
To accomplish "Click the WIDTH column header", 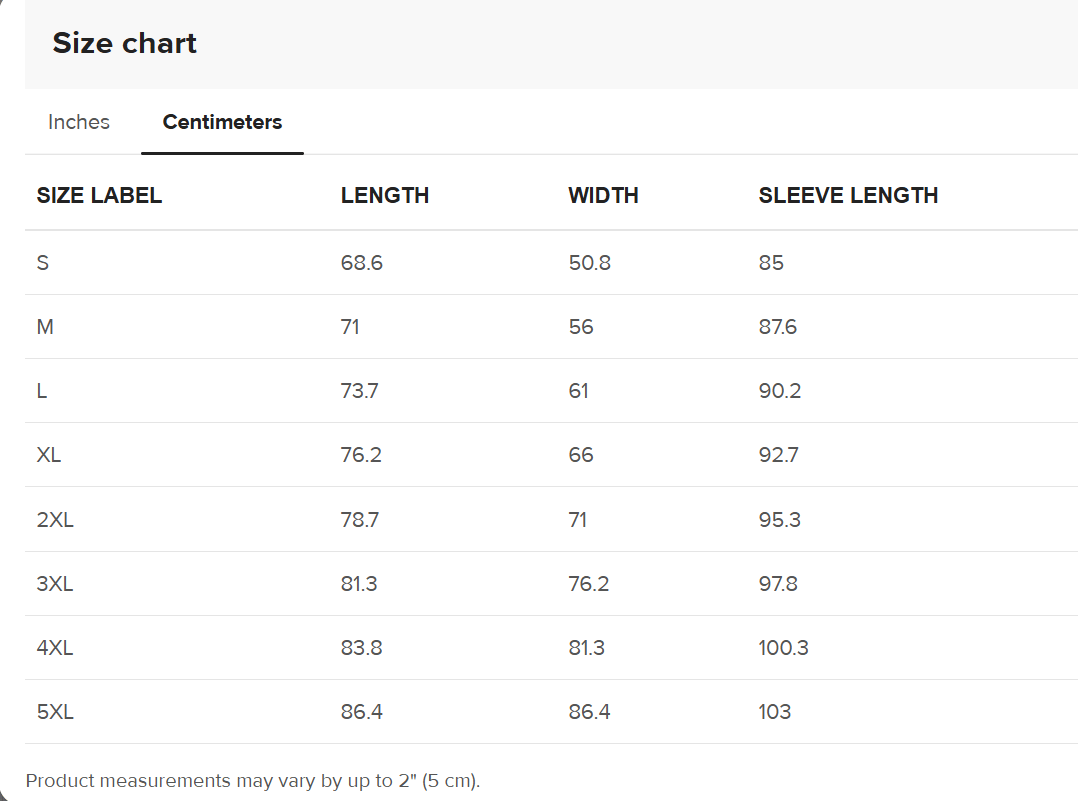I will point(603,196).
